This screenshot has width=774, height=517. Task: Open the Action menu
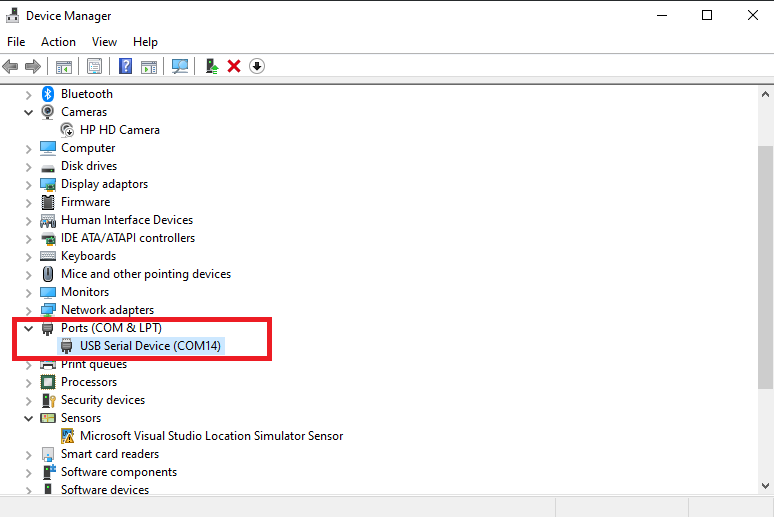pyautogui.click(x=58, y=42)
